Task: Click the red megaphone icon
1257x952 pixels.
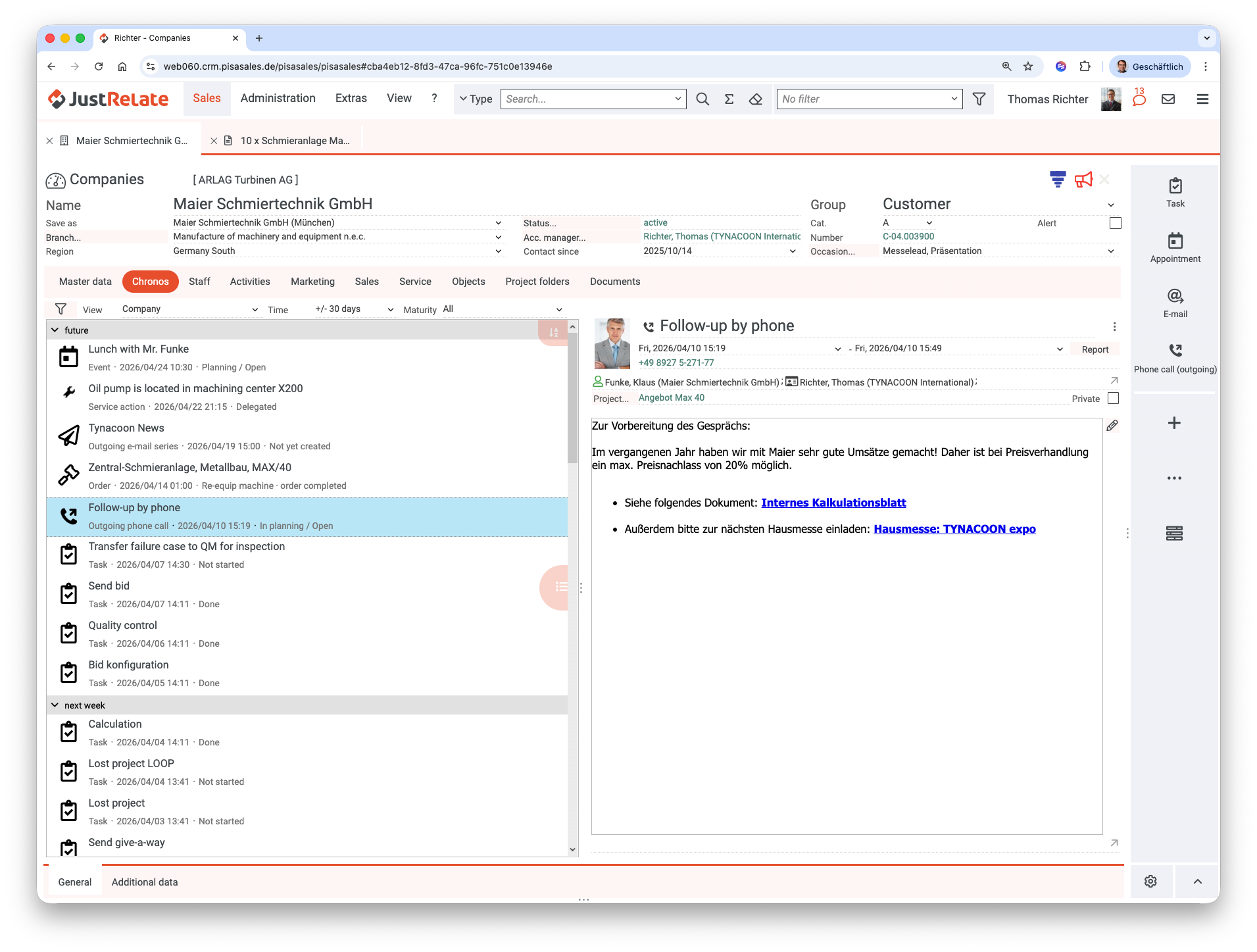Action: 1083,180
